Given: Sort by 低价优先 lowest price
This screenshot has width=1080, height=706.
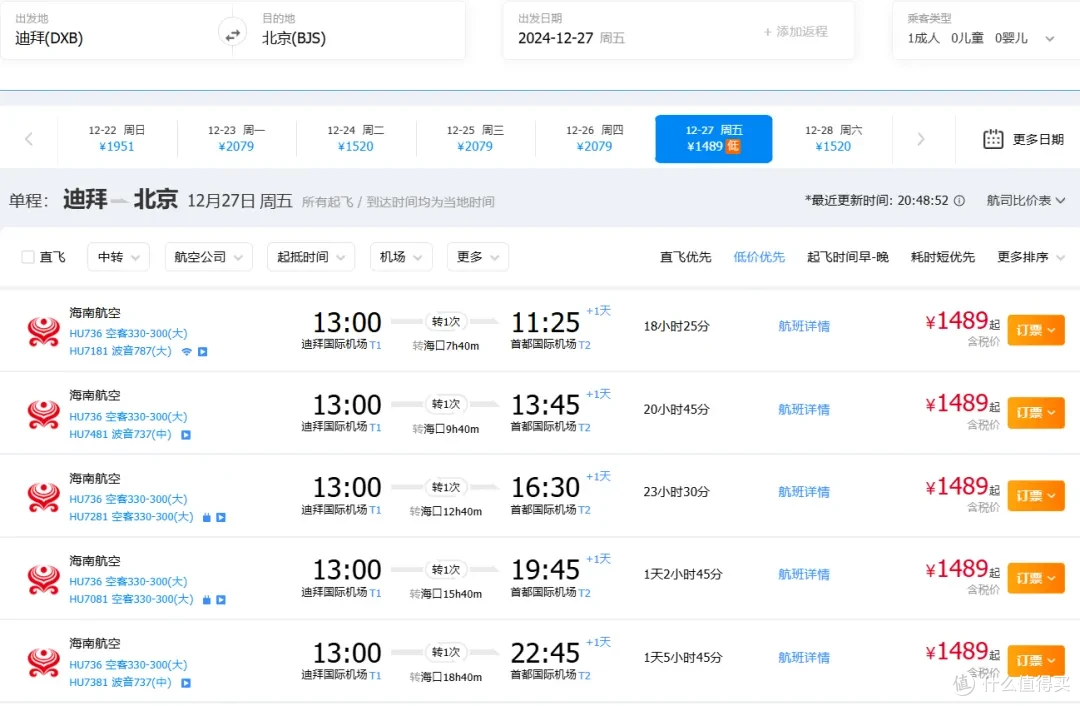Looking at the screenshot, I should 759,257.
